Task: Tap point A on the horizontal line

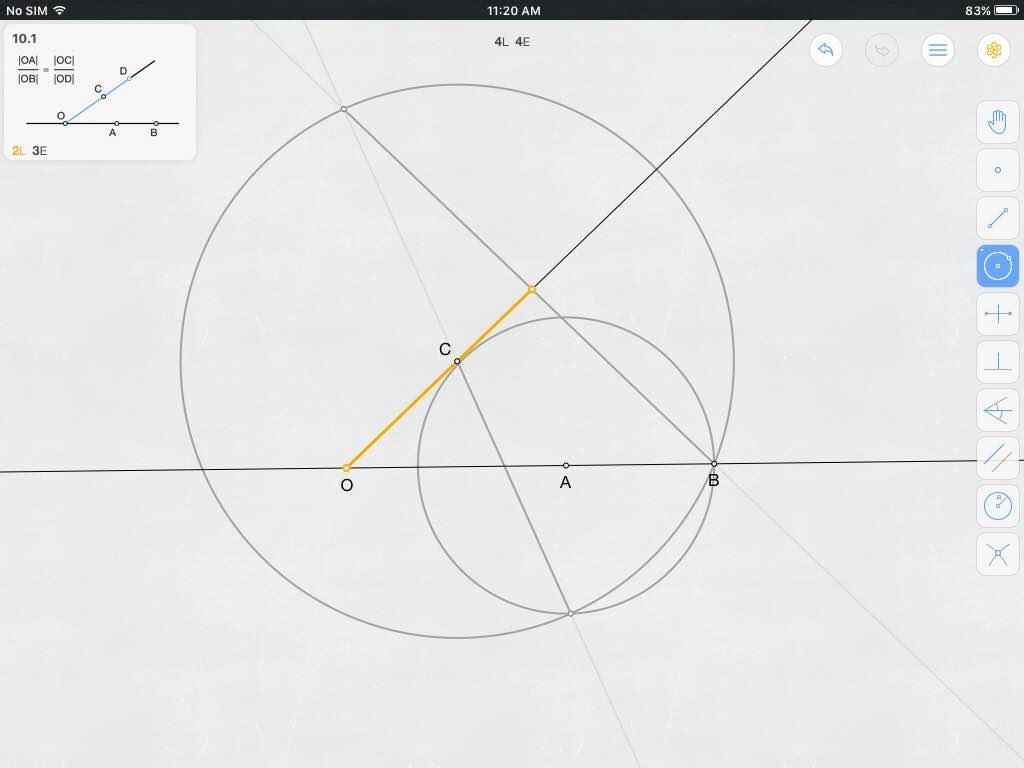Action: 566,465
